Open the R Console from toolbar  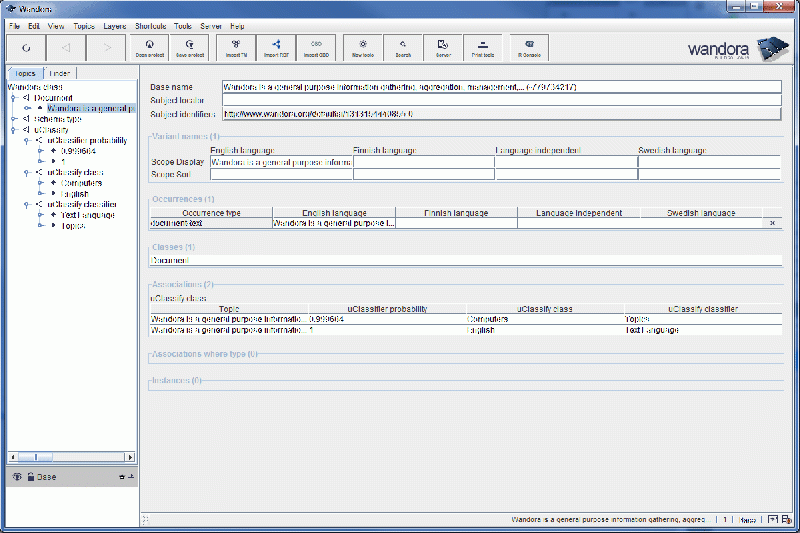(x=528, y=47)
